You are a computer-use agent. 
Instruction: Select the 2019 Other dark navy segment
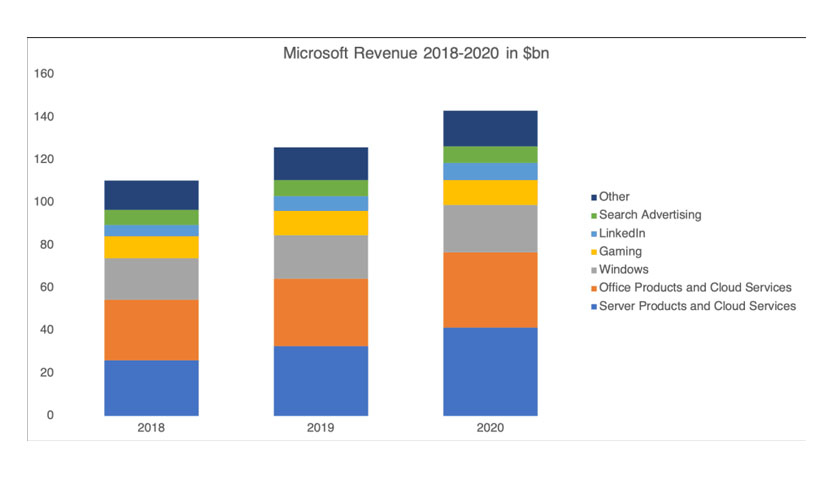coord(321,164)
